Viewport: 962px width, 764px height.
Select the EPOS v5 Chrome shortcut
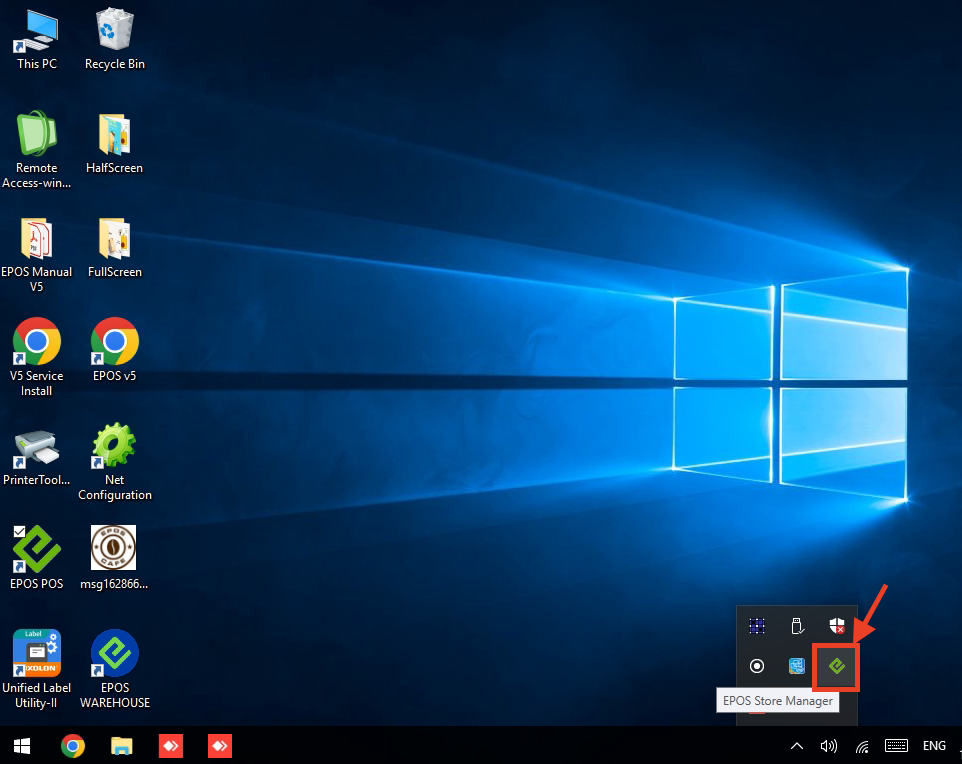click(115, 350)
